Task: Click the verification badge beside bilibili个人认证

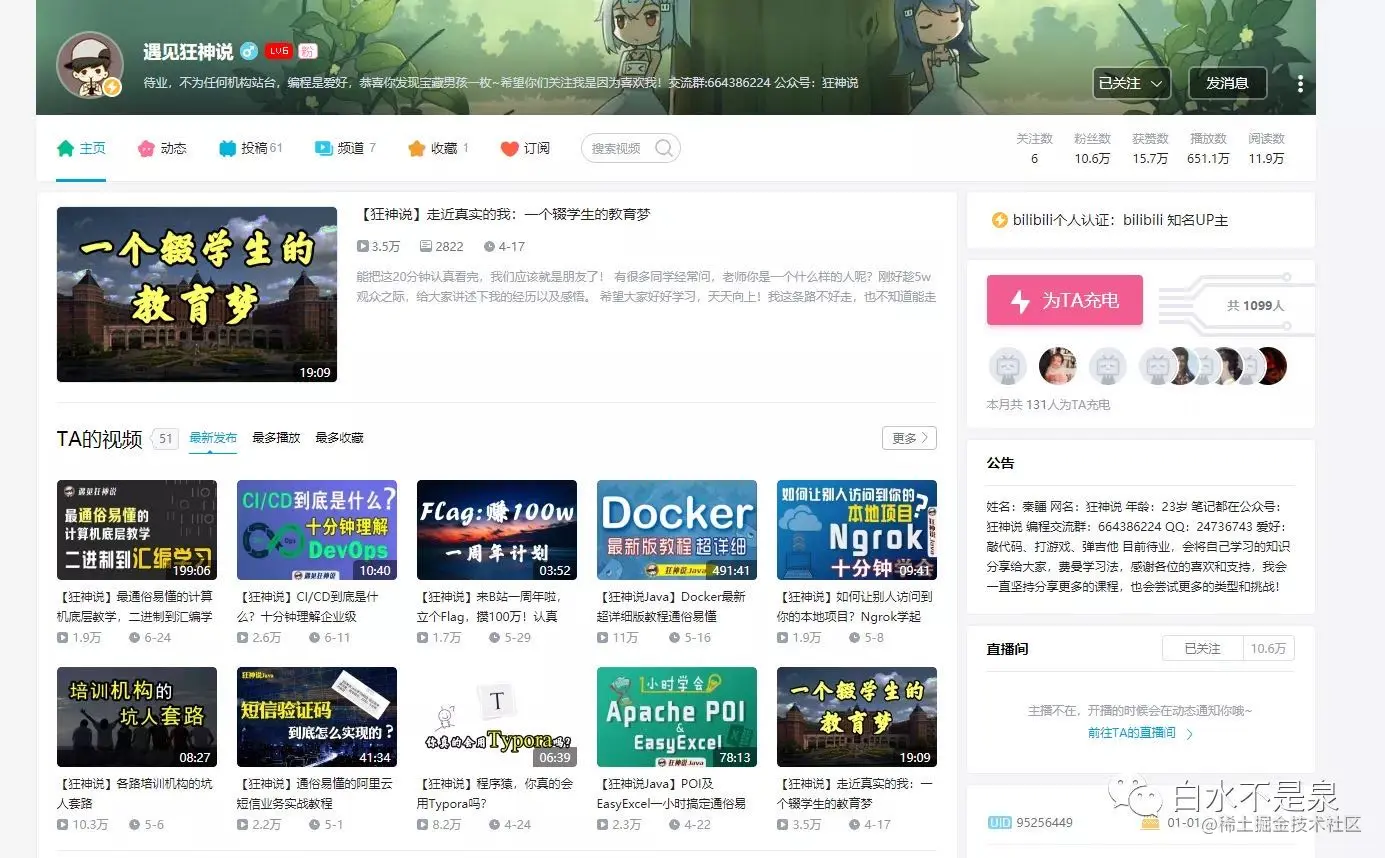Action: pos(999,220)
